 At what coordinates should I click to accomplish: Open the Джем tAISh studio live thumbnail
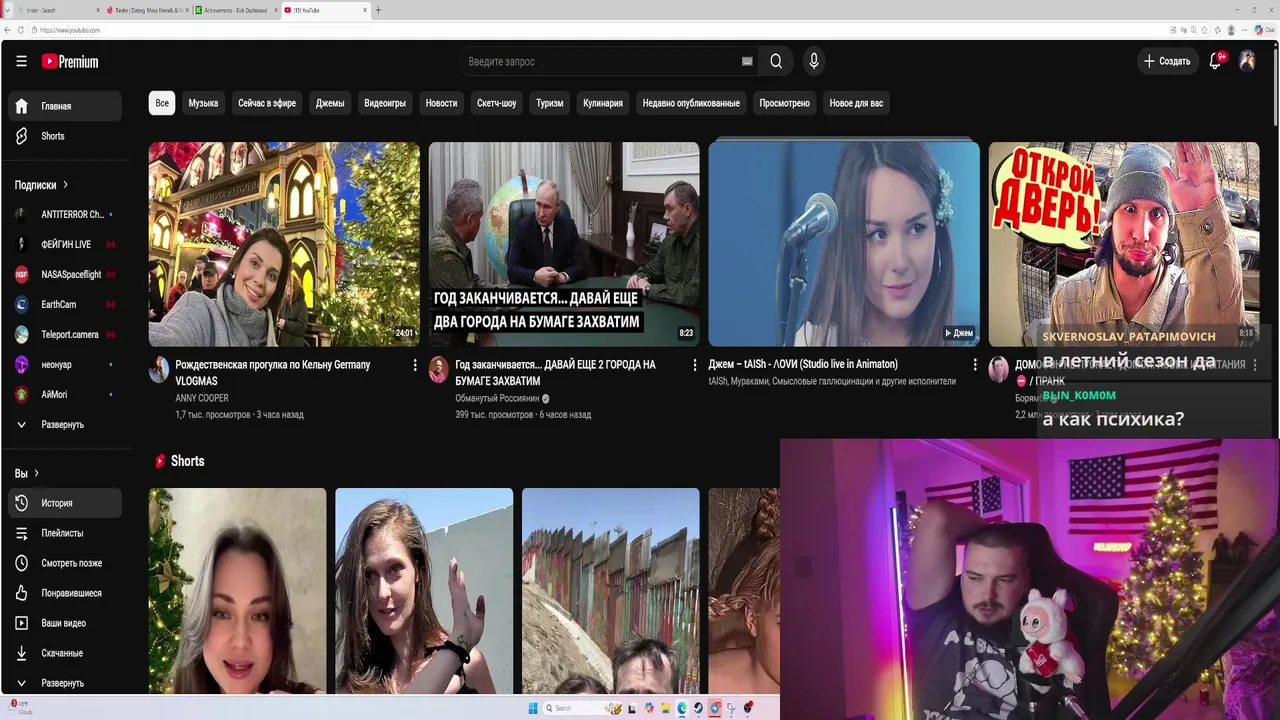pos(844,244)
